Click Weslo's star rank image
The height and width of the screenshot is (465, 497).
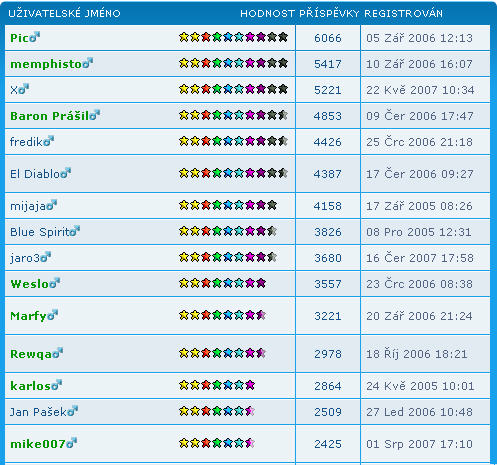pos(222,283)
